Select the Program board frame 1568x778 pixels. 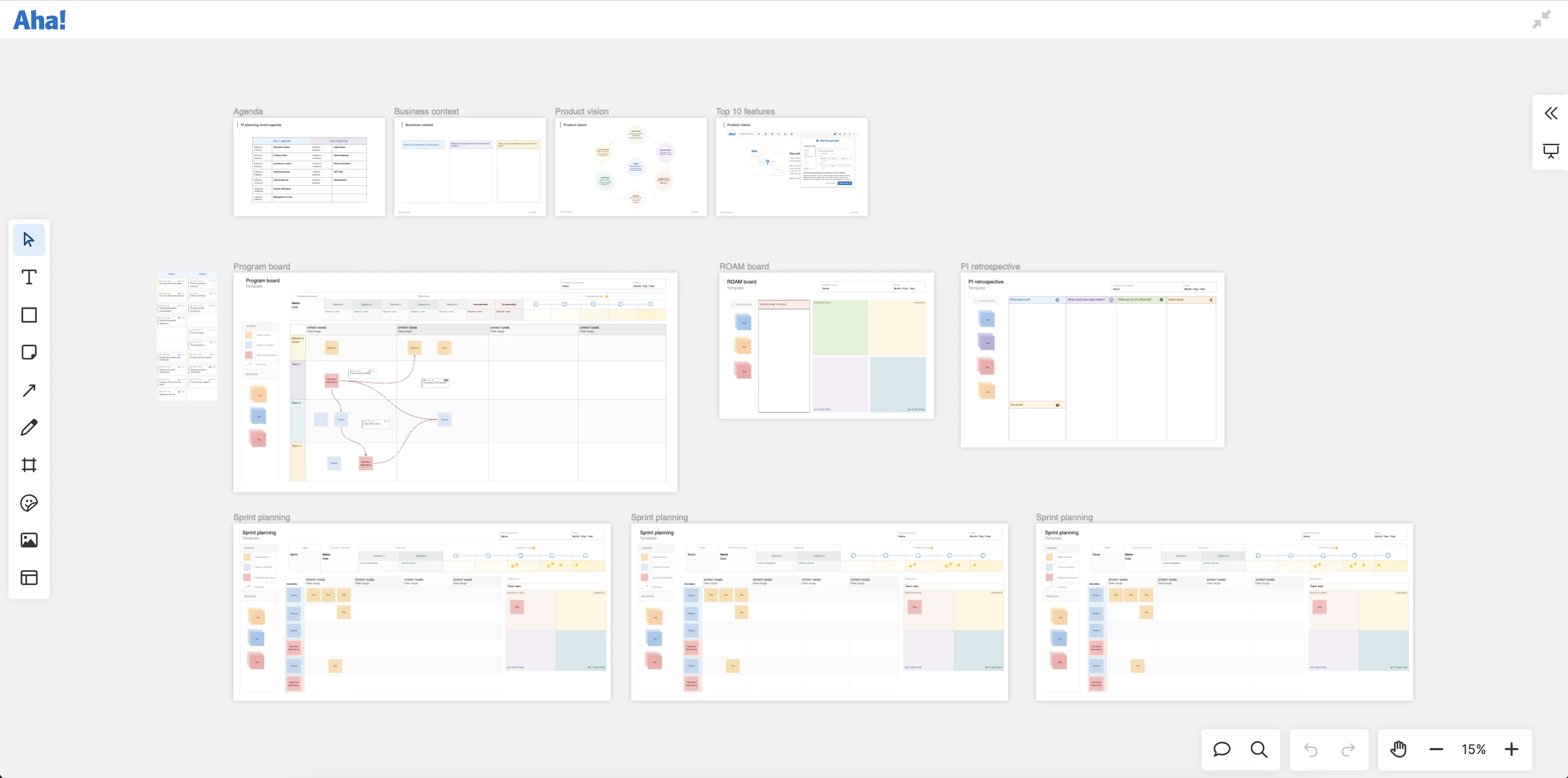pos(262,266)
